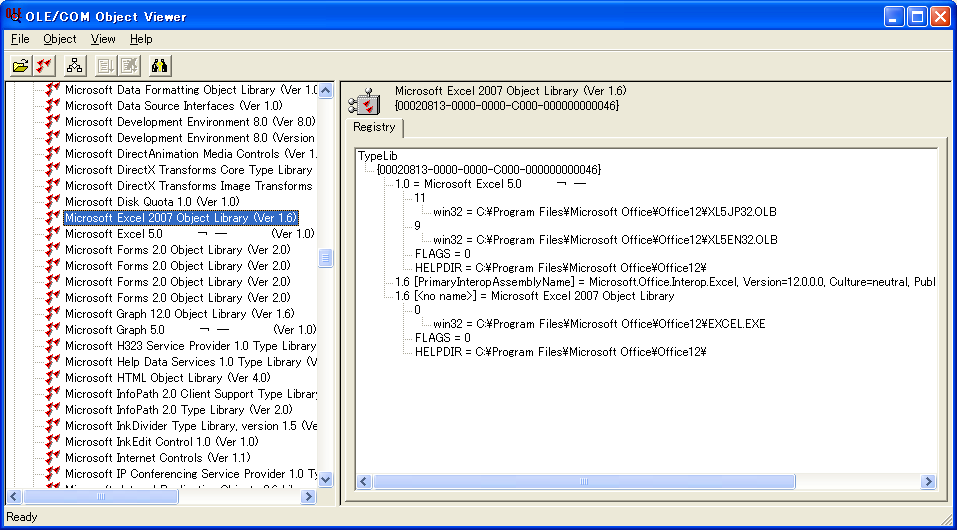Select Microsoft InfoPath 2.0 Client Support Type Library
Image resolution: width=957 pixels, height=530 pixels.
(191, 393)
